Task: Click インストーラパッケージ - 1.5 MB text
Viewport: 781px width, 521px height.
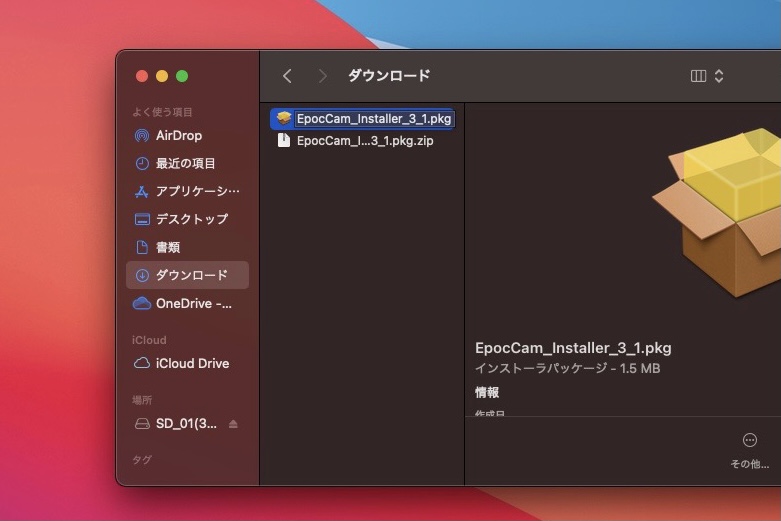Action: pyautogui.click(x=568, y=369)
